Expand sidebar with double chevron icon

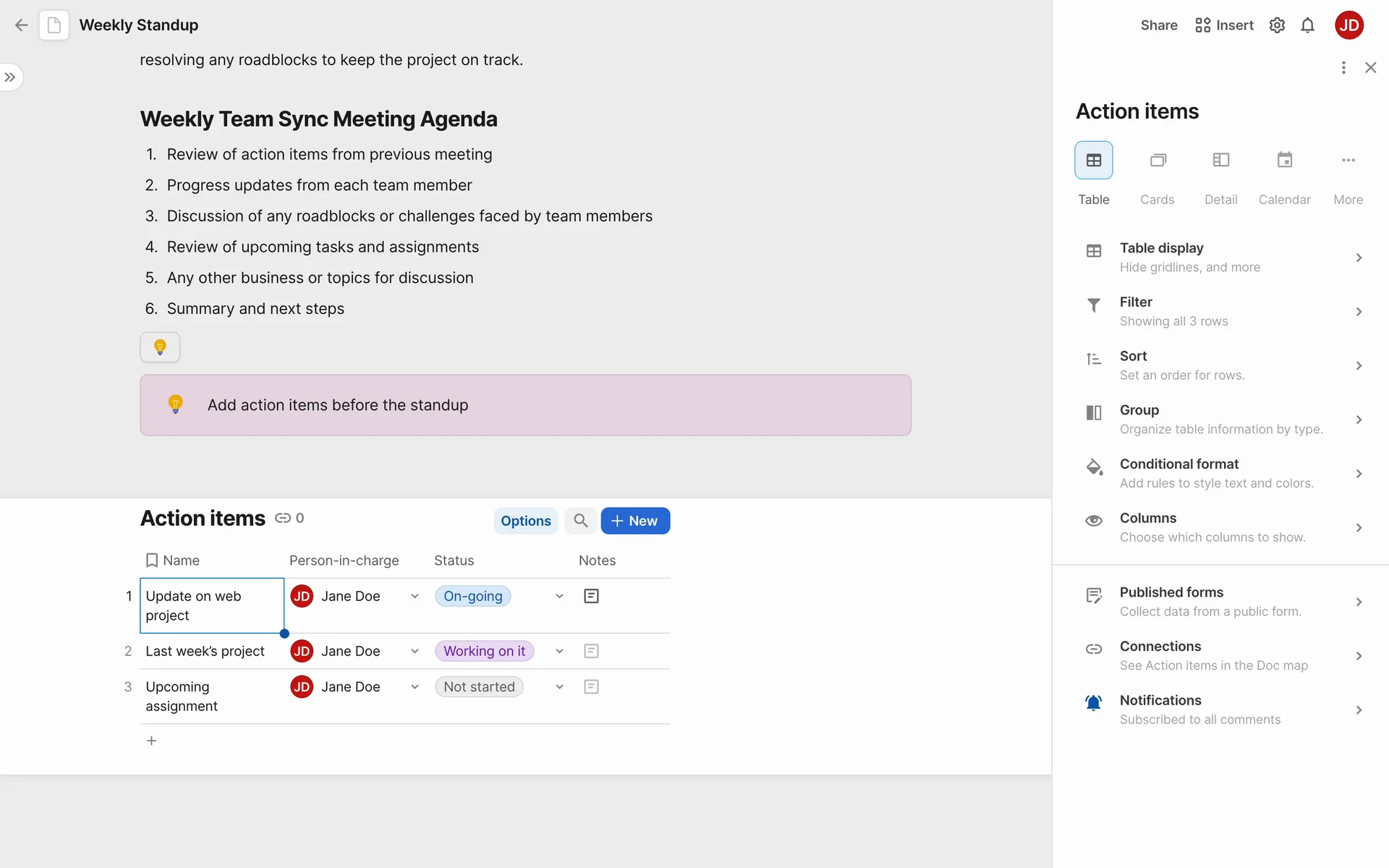pos(10,77)
